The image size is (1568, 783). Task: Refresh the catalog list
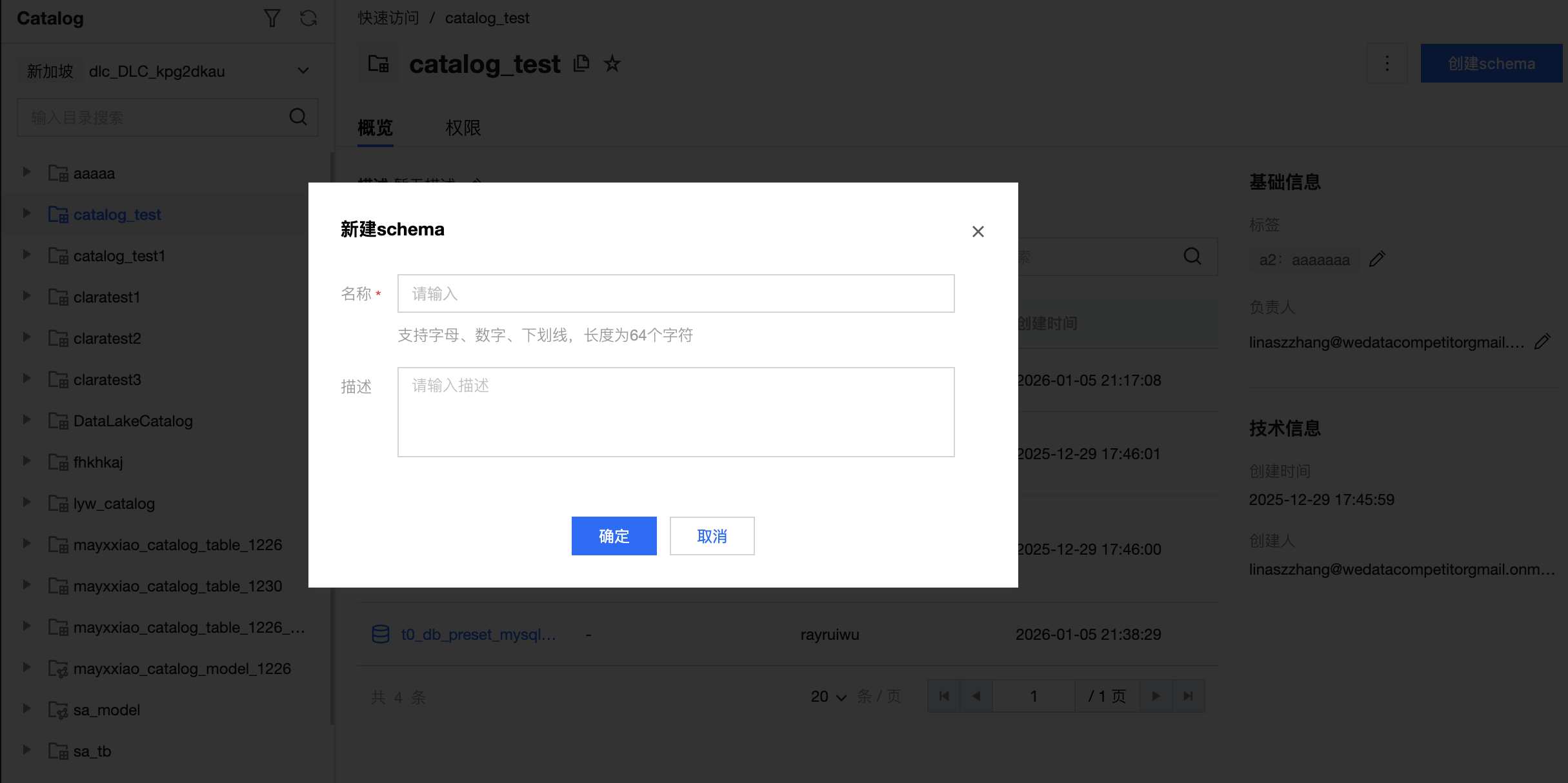(x=308, y=18)
